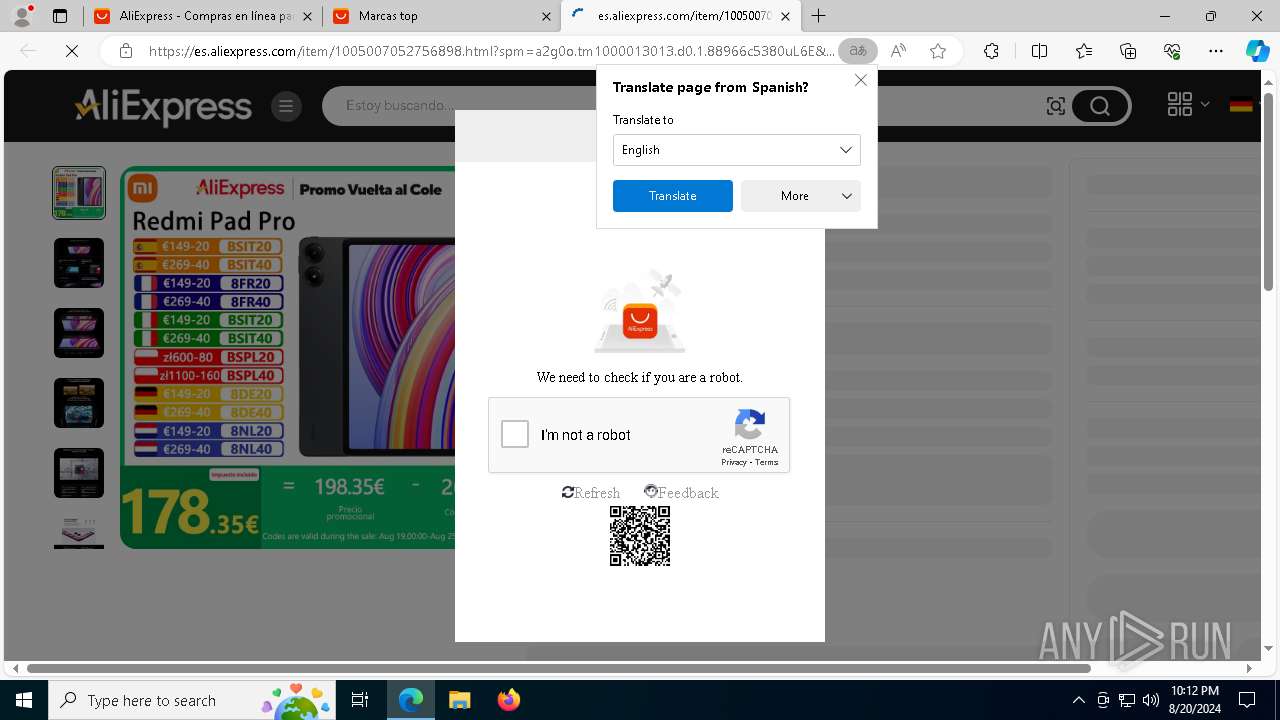Open the Windows Start menu
The height and width of the screenshot is (720, 1280).
point(24,700)
